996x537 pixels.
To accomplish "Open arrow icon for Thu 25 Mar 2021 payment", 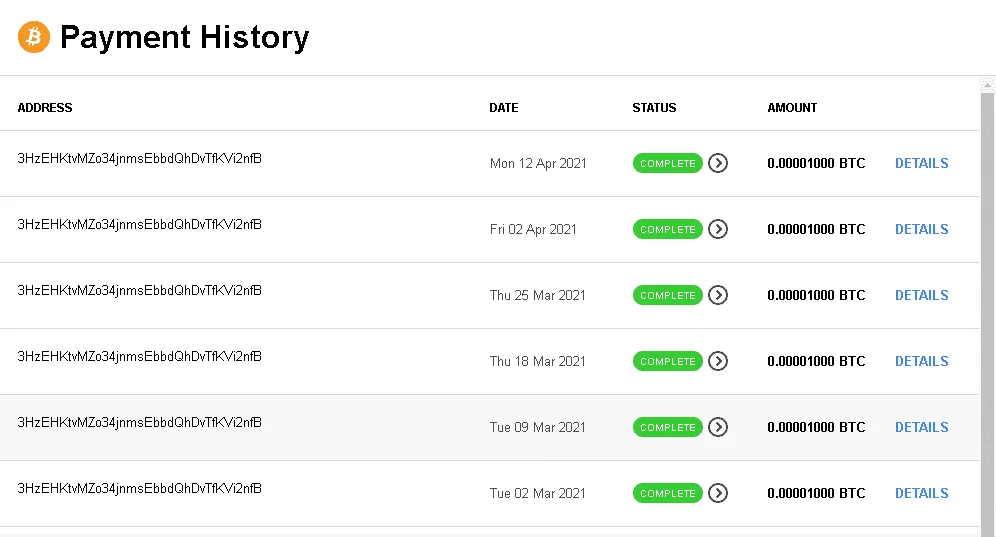I will point(718,296).
